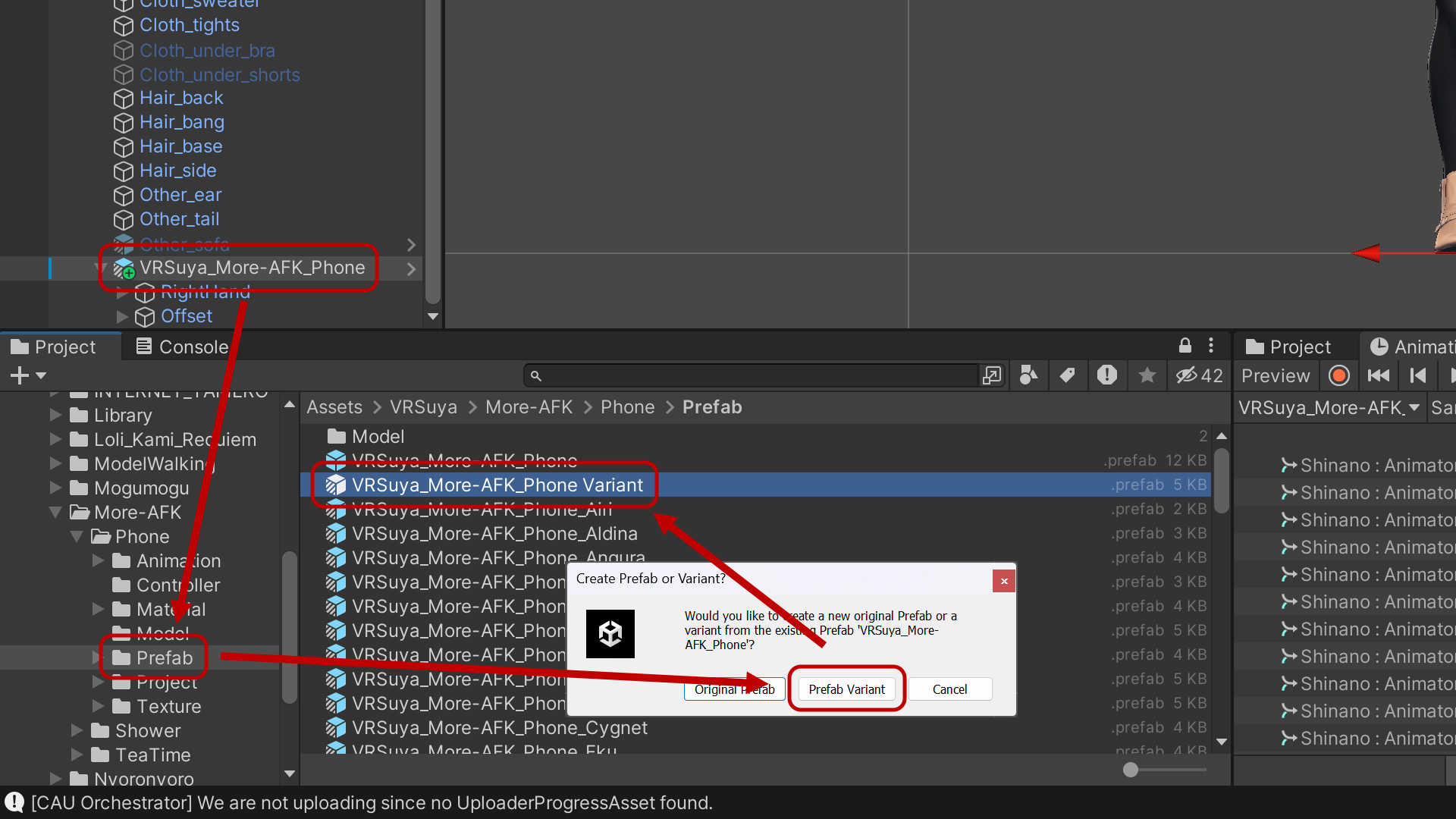Switch to the Animation tab
Image resolution: width=1456 pixels, height=819 pixels.
[1412, 347]
